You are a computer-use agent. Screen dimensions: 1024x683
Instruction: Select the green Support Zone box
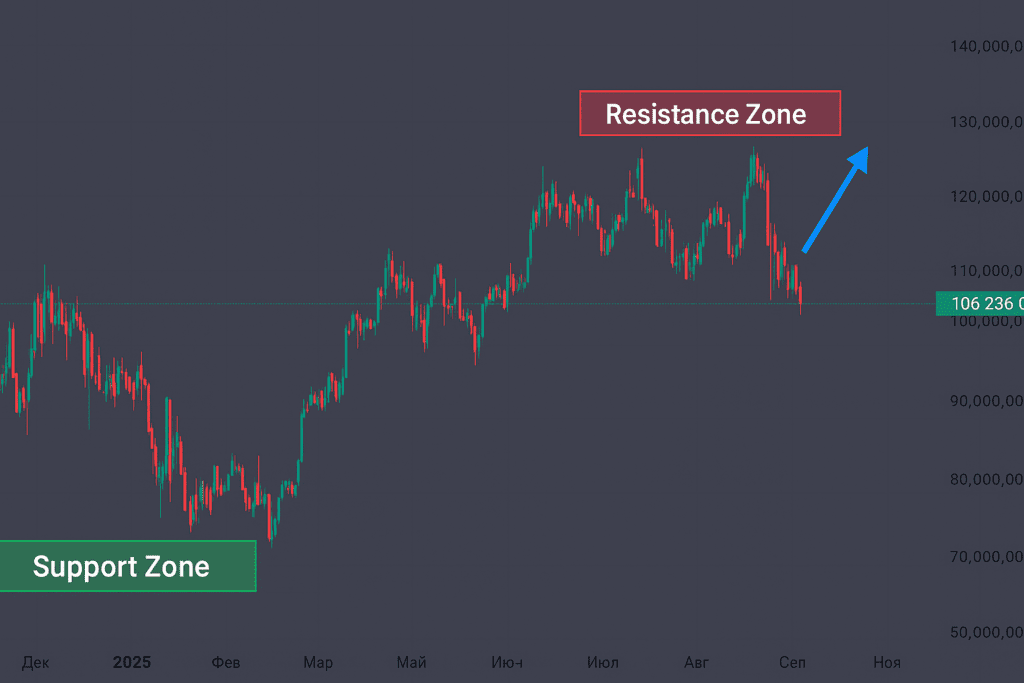click(x=127, y=566)
